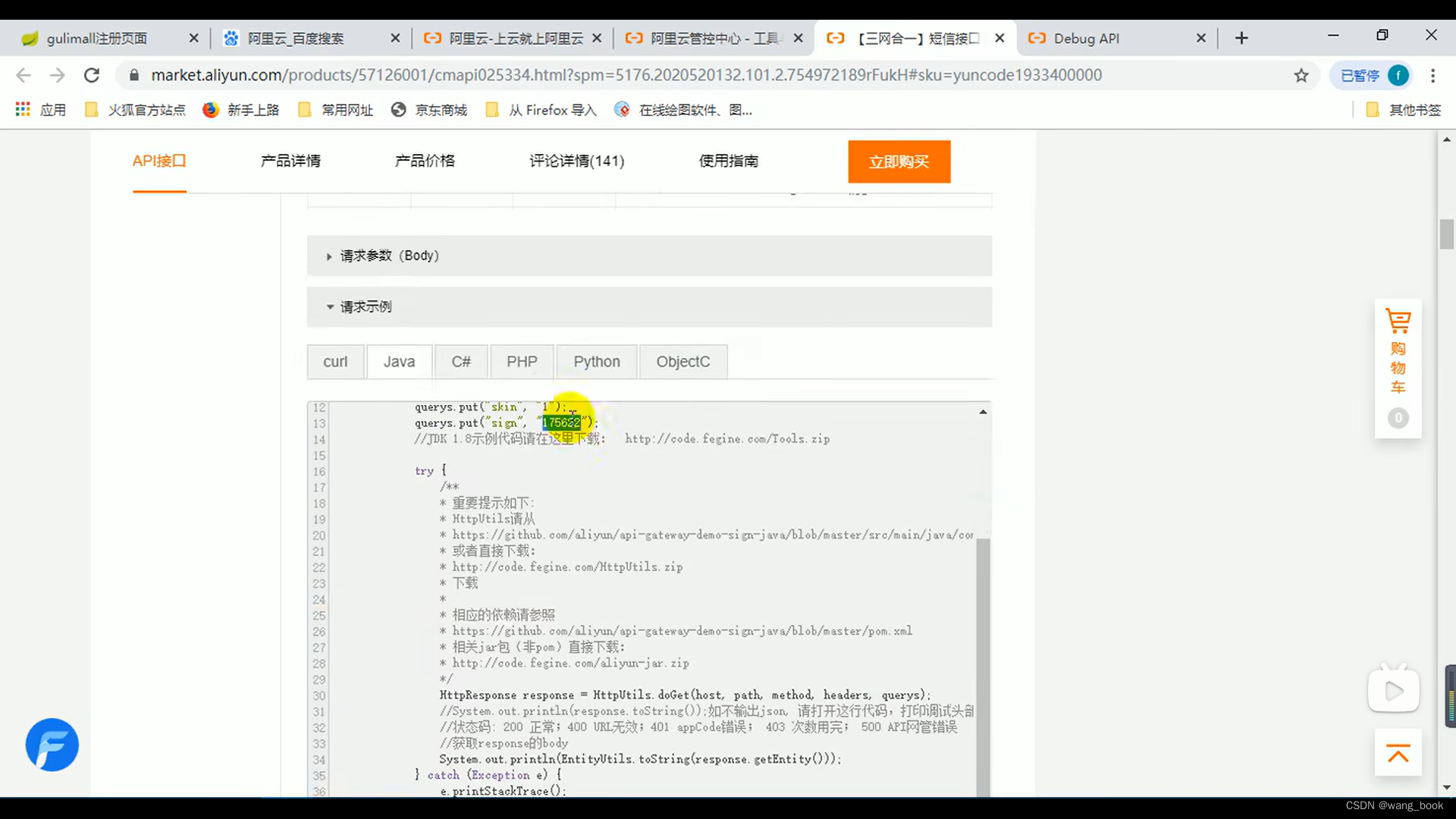Click the aliyun-jar.zip URL in code
1456x819 pixels.
click(x=570, y=664)
